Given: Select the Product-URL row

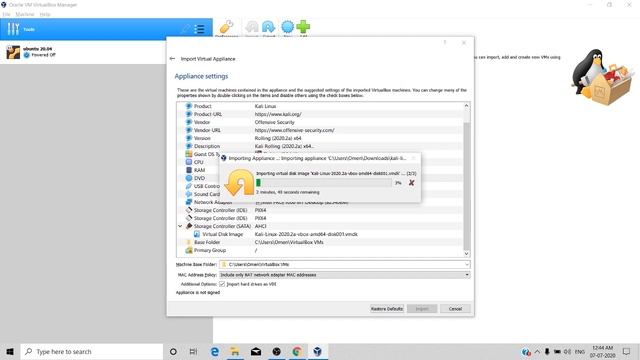Looking at the screenshot, I should (320, 114).
